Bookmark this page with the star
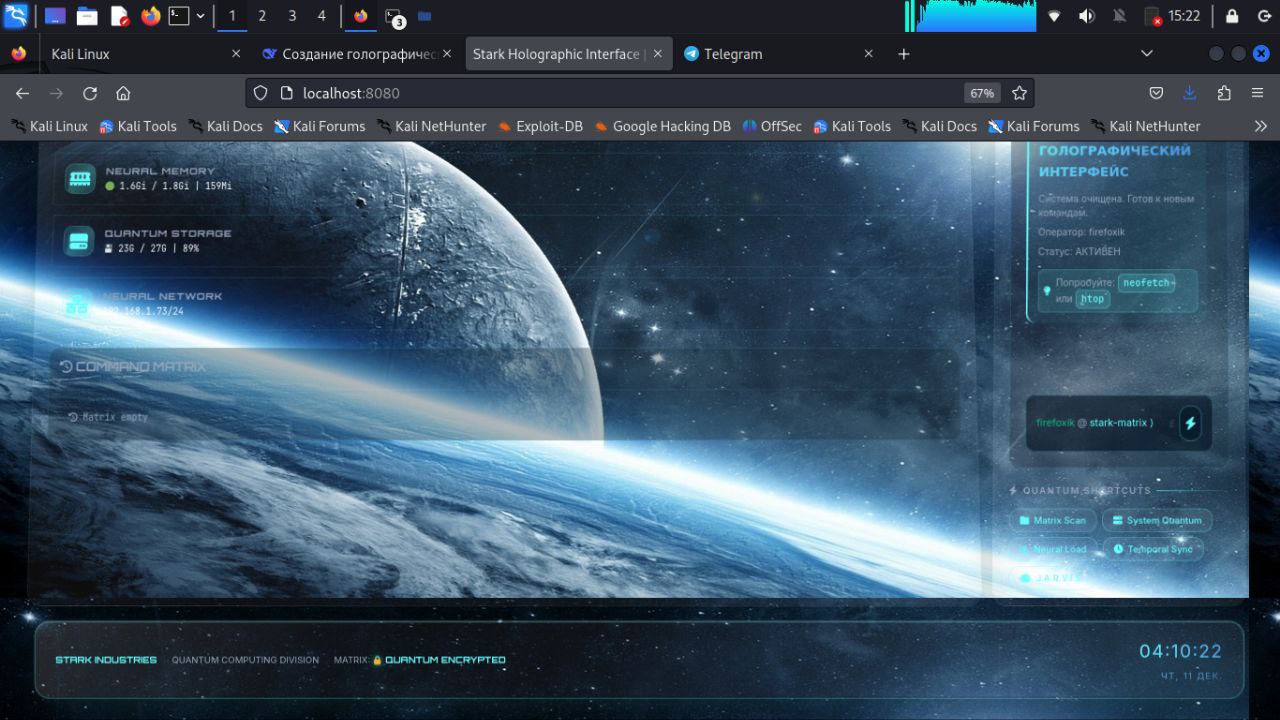This screenshot has height=720, width=1280. [1019, 93]
